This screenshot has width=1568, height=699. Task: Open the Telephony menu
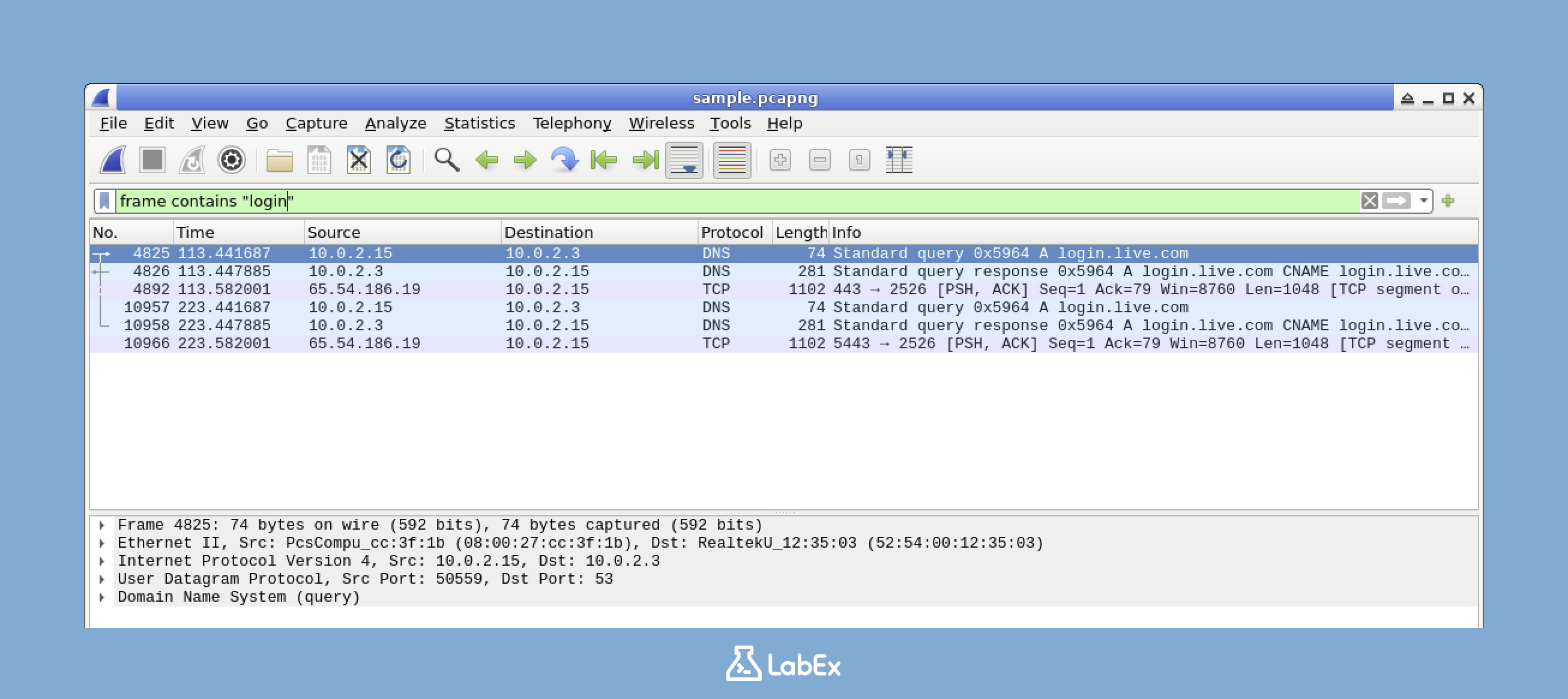[572, 123]
